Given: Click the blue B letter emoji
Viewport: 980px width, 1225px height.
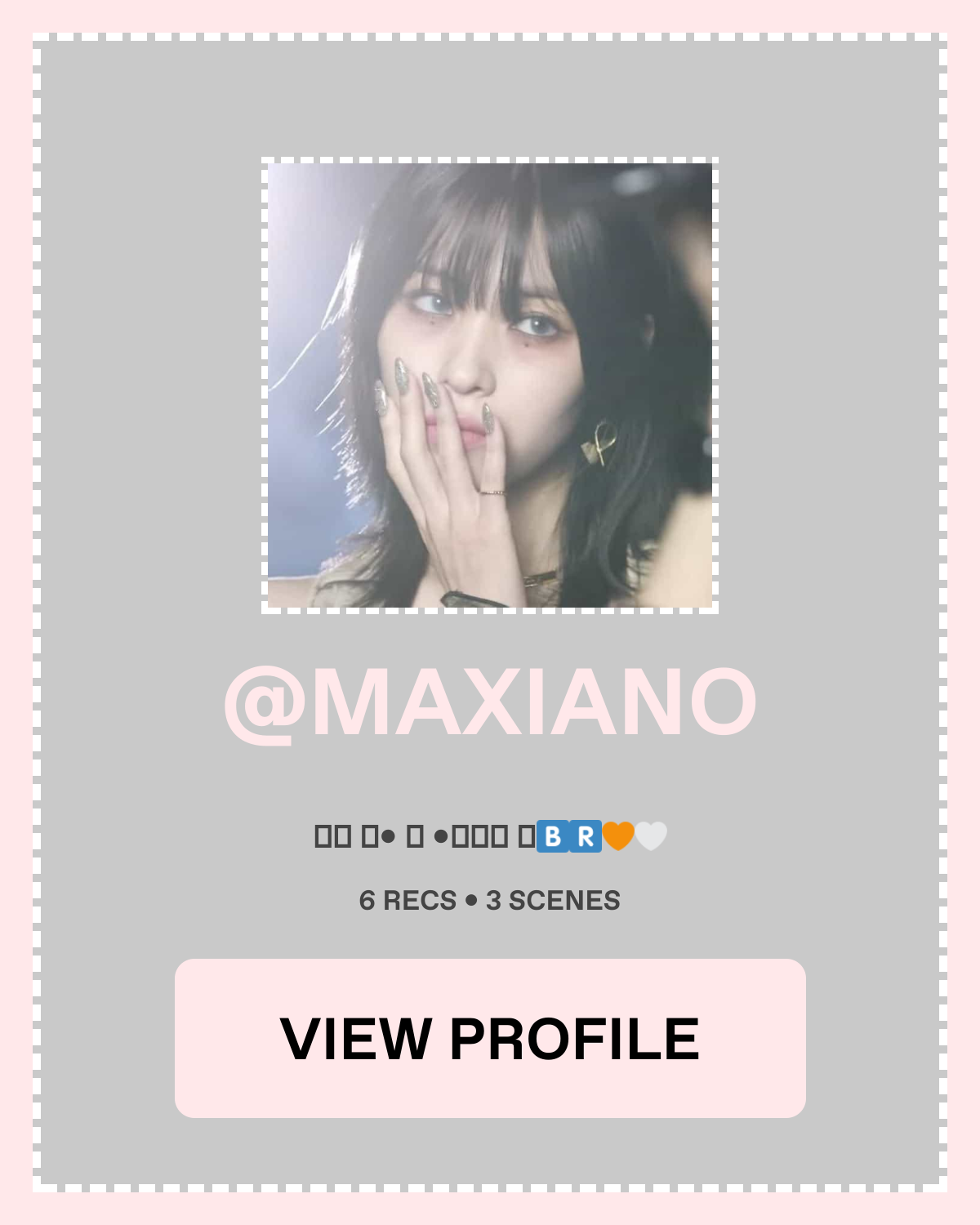Looking at the screenshot, I should click(553, 836).
